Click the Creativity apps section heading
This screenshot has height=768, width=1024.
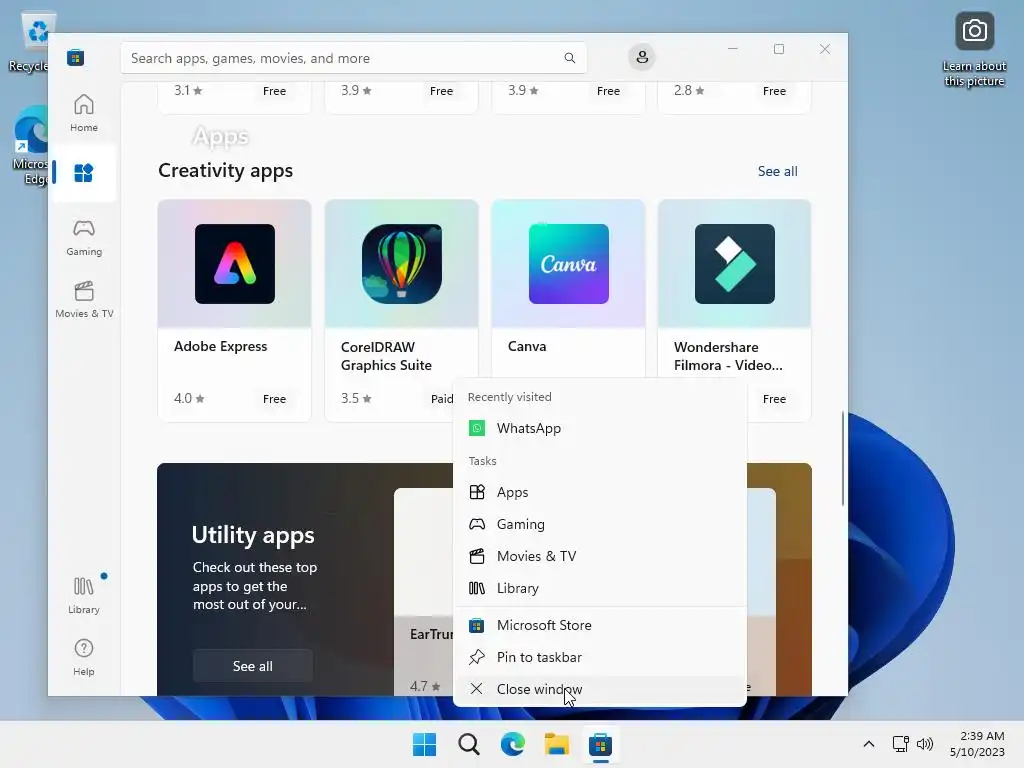point(225,170)
